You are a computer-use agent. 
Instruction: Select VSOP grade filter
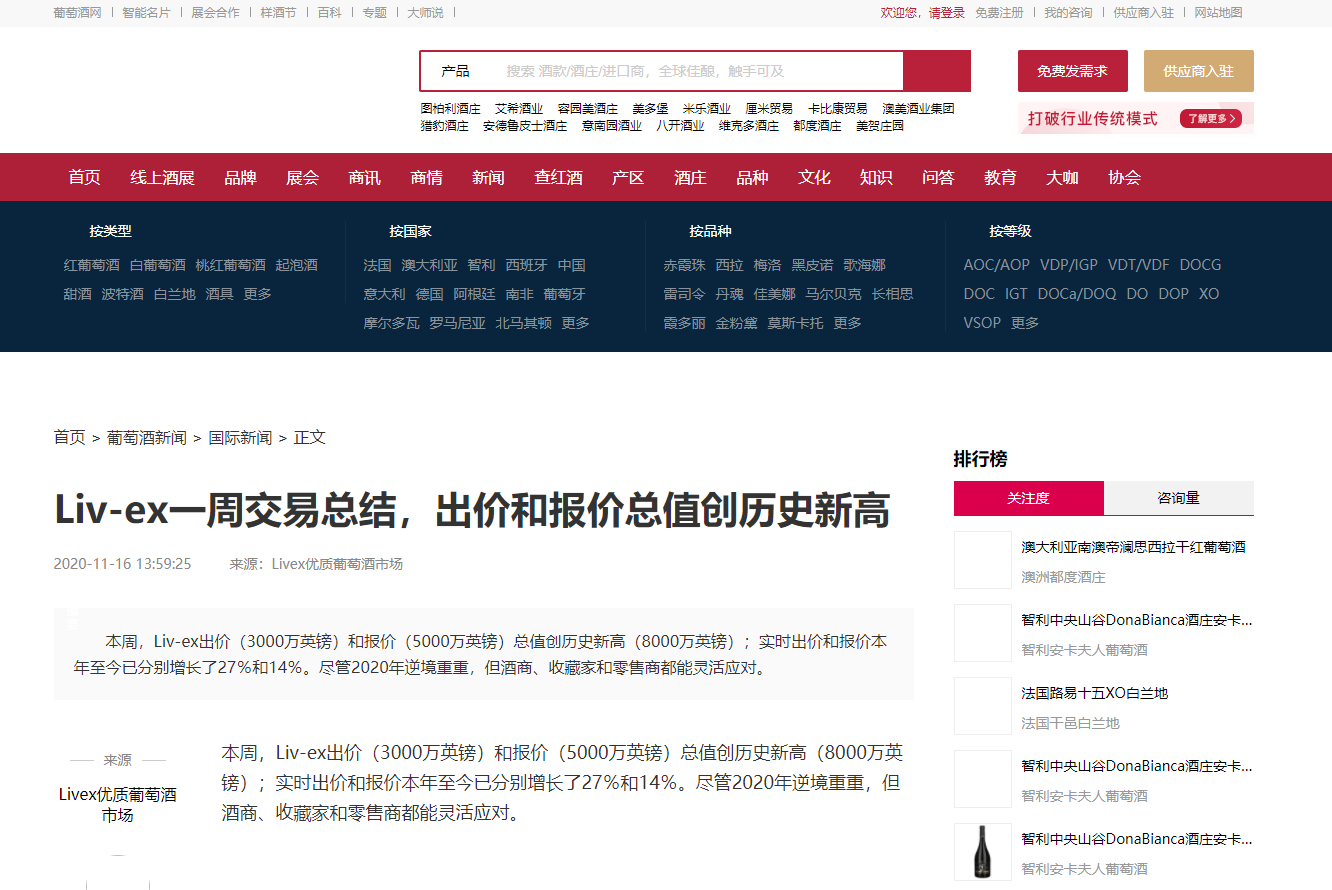click(982, 323)
